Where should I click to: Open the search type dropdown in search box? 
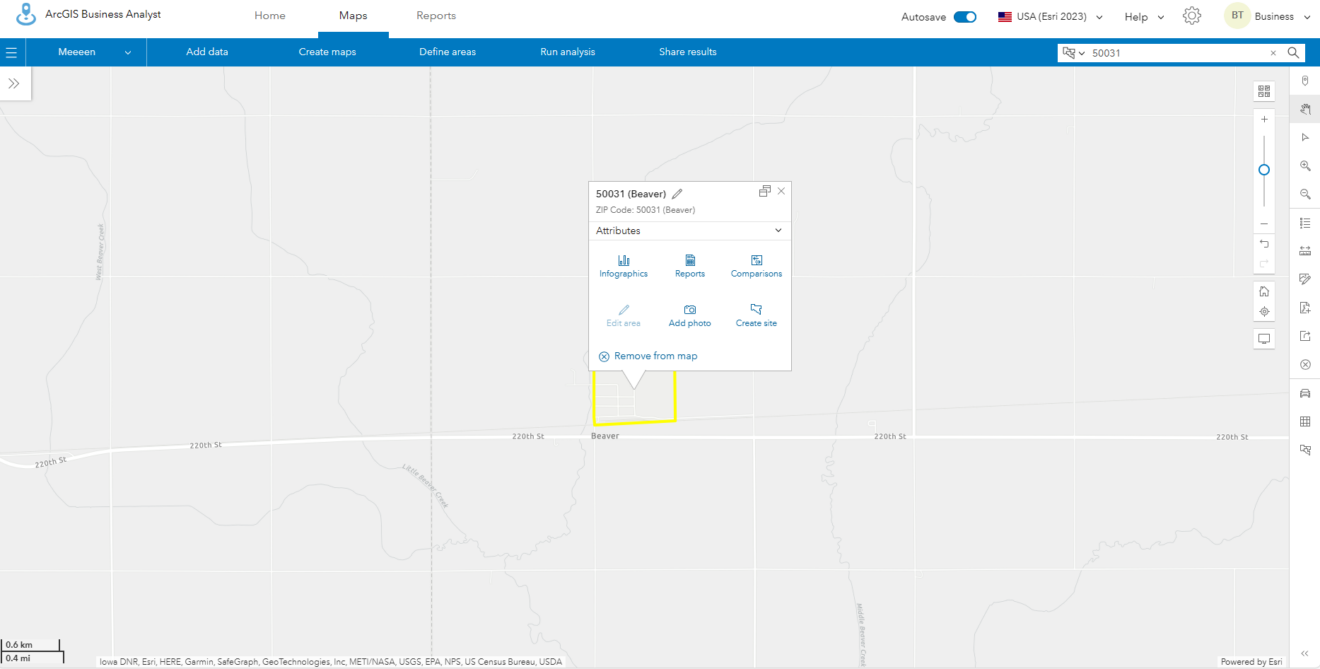[1074, 53]
